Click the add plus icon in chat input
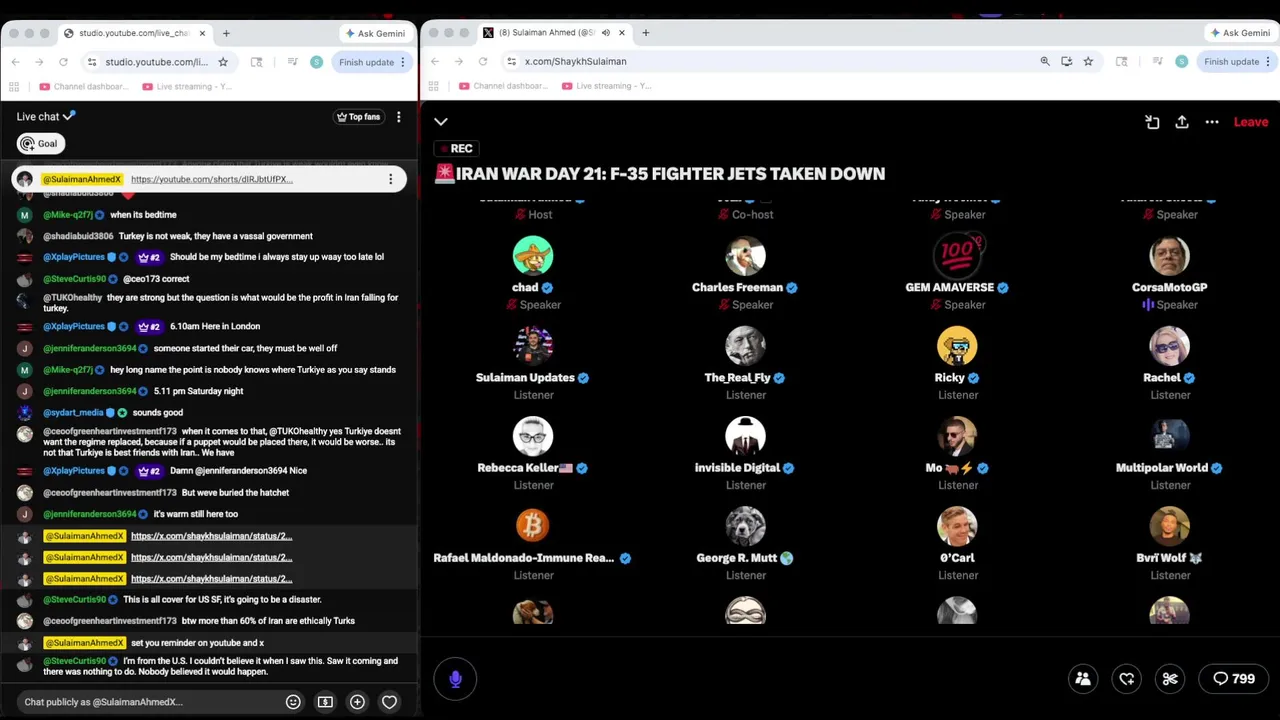 tap(357, 702)
